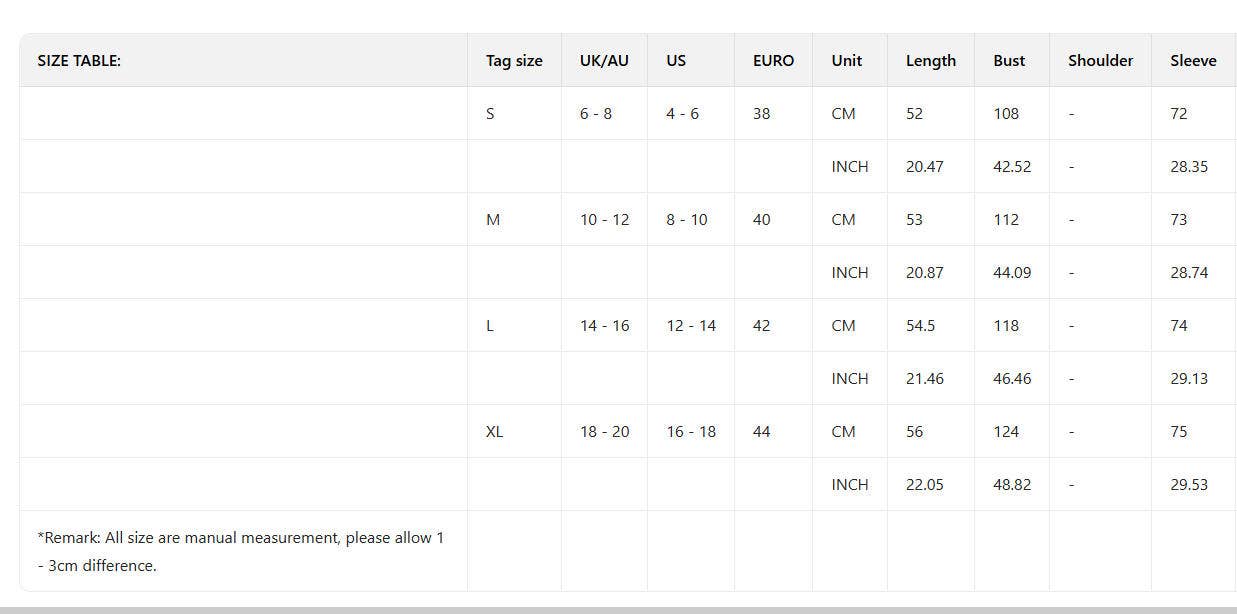Image resolution: width=1237 pixels, height=614 pixels.
Task: Click the '20.47' length inch value
Action: 924,167
